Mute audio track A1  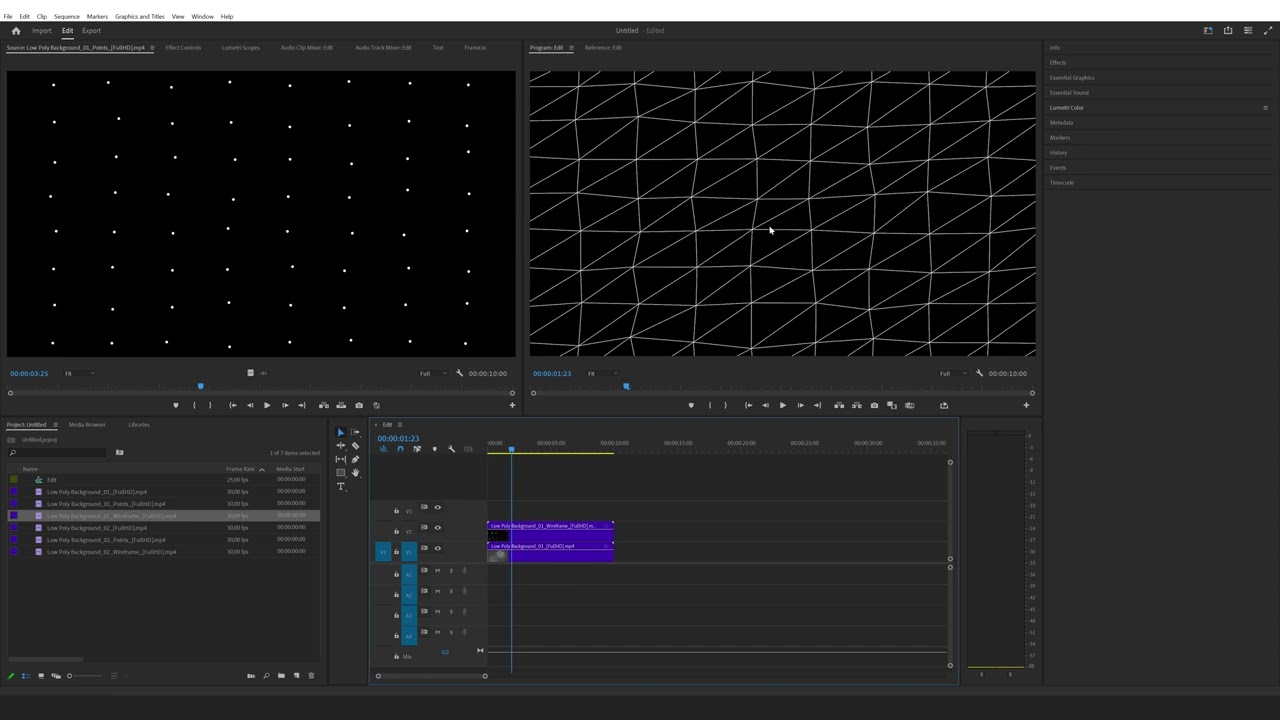(x=437, y=571)
